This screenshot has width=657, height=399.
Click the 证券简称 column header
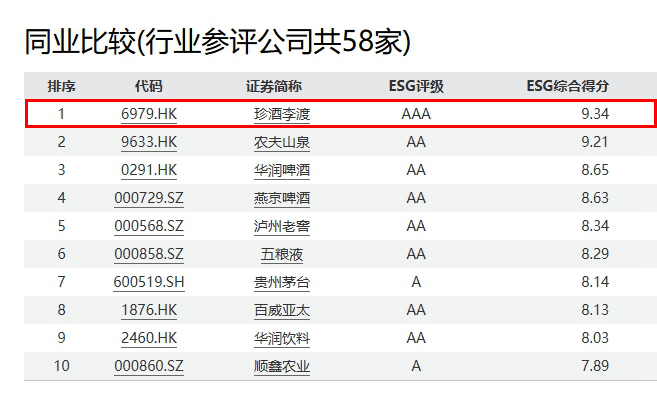[x=274, y=86]
